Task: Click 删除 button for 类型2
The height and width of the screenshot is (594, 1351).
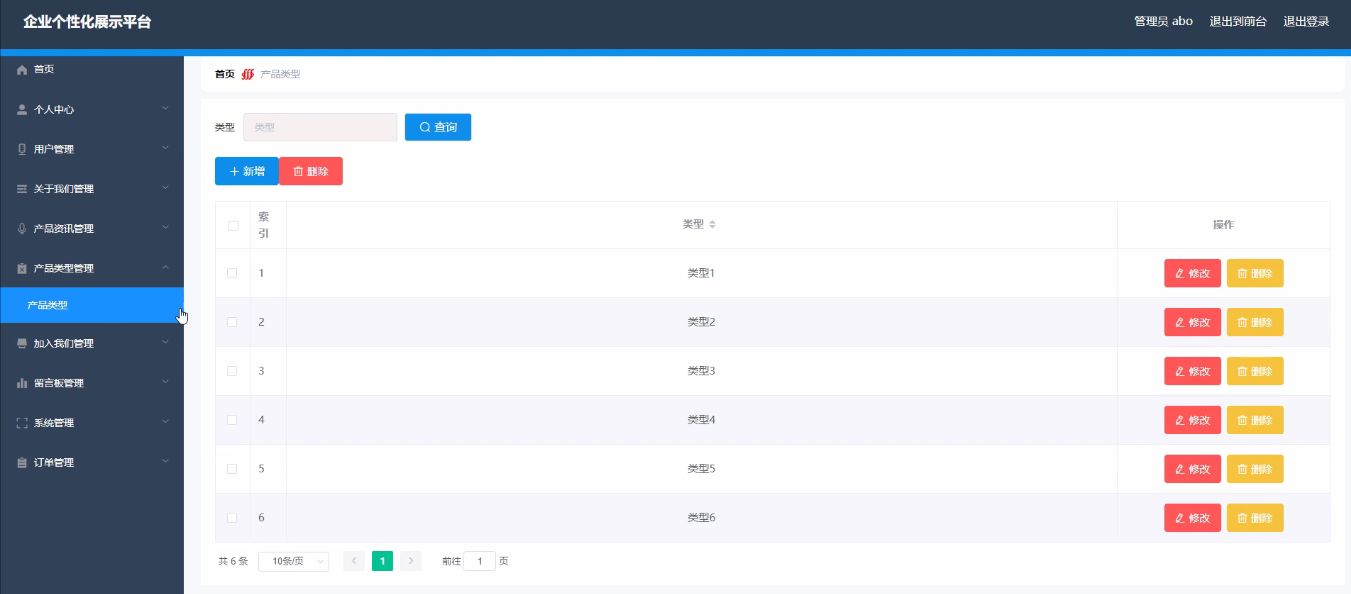Action: 1255,322
